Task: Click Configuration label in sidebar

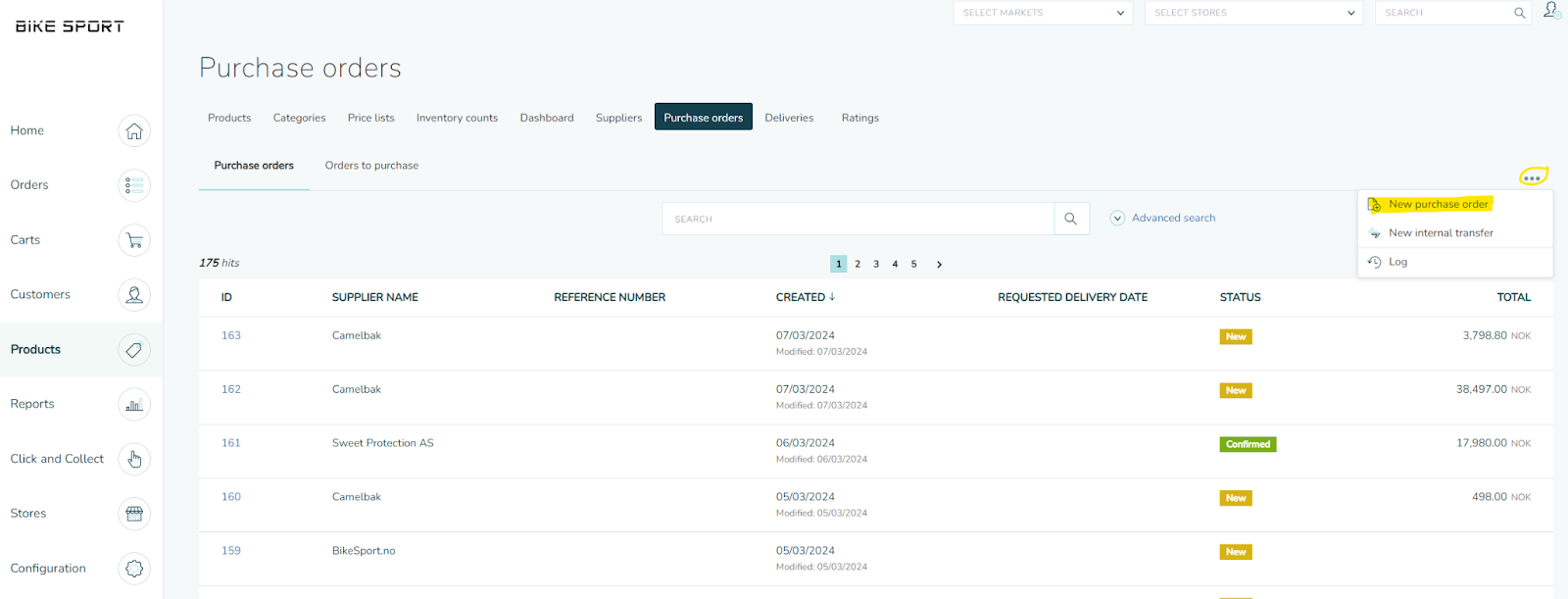Action: coord(48,569)
